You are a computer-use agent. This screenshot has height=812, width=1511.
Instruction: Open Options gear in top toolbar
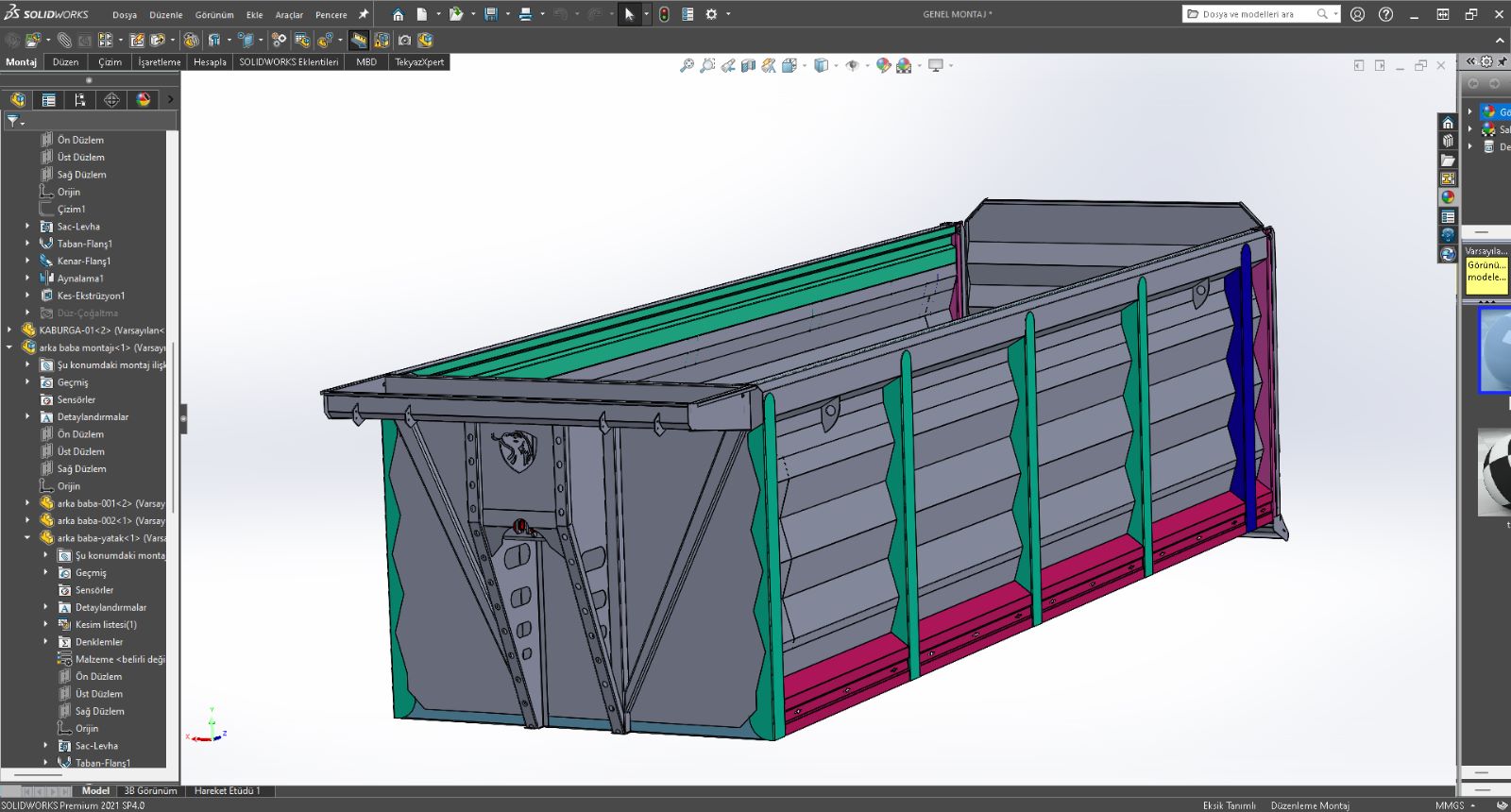[711, 14]
